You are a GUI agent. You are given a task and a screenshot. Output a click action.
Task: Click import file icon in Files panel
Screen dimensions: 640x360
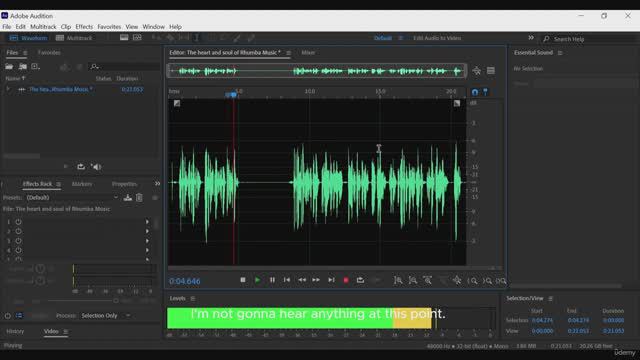(x=23, y=67)
